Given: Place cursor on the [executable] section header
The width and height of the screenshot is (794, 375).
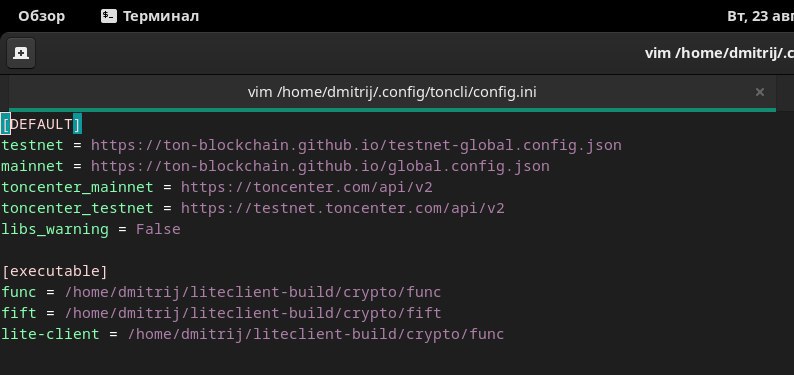Looking at the screenshot, I should click(55, 271).
